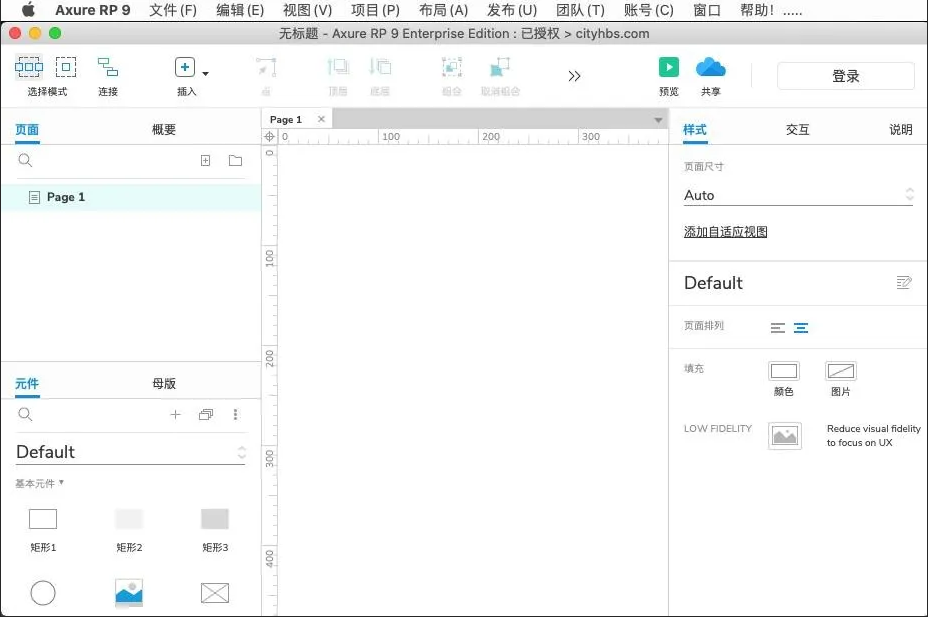This screenshot has width=928, height=617.
Task: Open the 项目 (P) menu
Action: coord(375,10)
